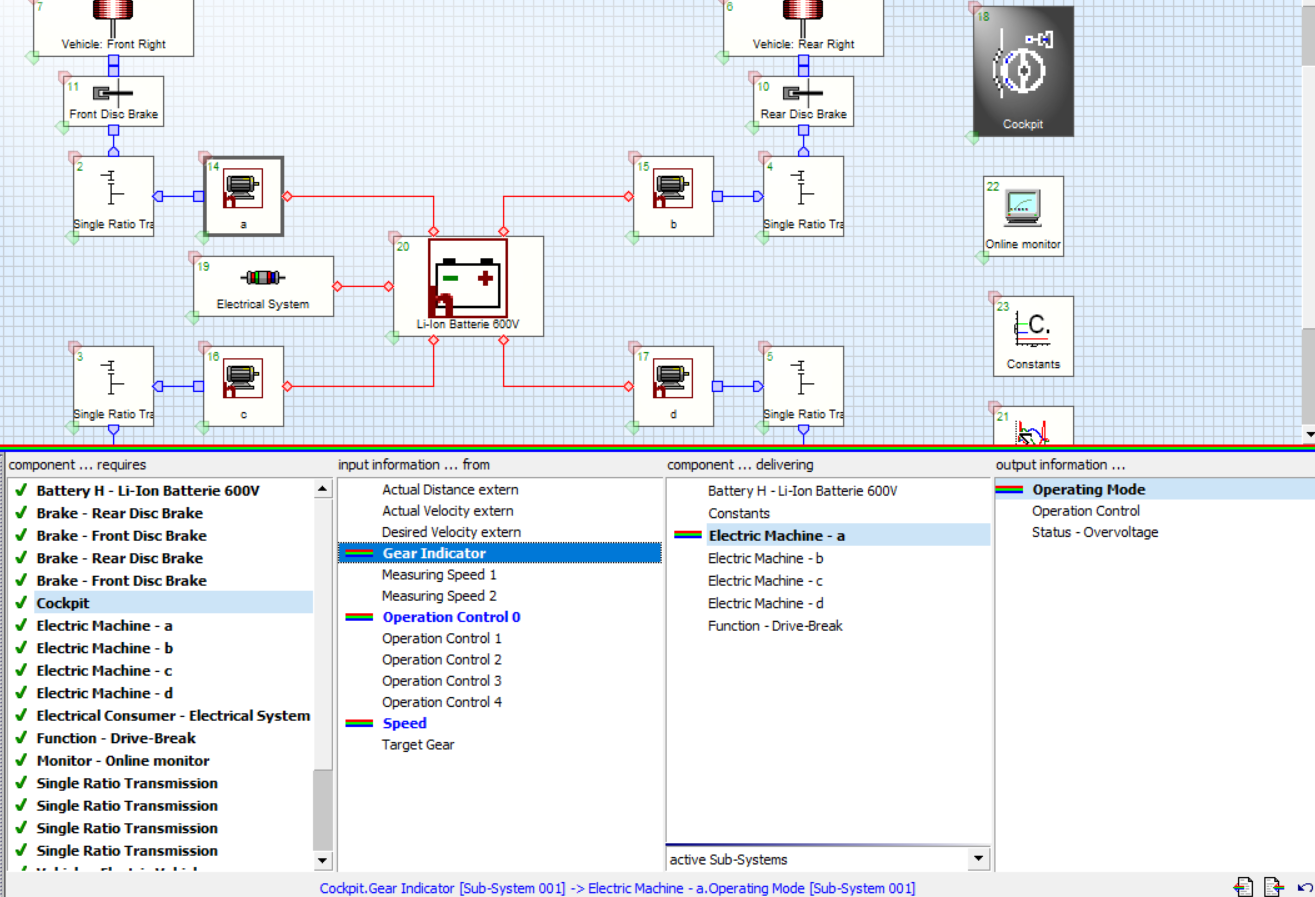Select Operation Control 0 input
Image resolution: width=1315 pixels, height=897 pixels.
tap(451, 617)
